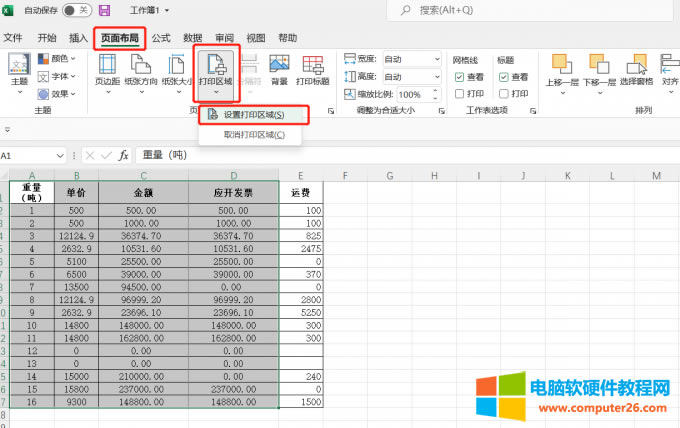Open Print Titles (打印标题)
The width and height of the screenshot is (680, 428).
point(313,70)
